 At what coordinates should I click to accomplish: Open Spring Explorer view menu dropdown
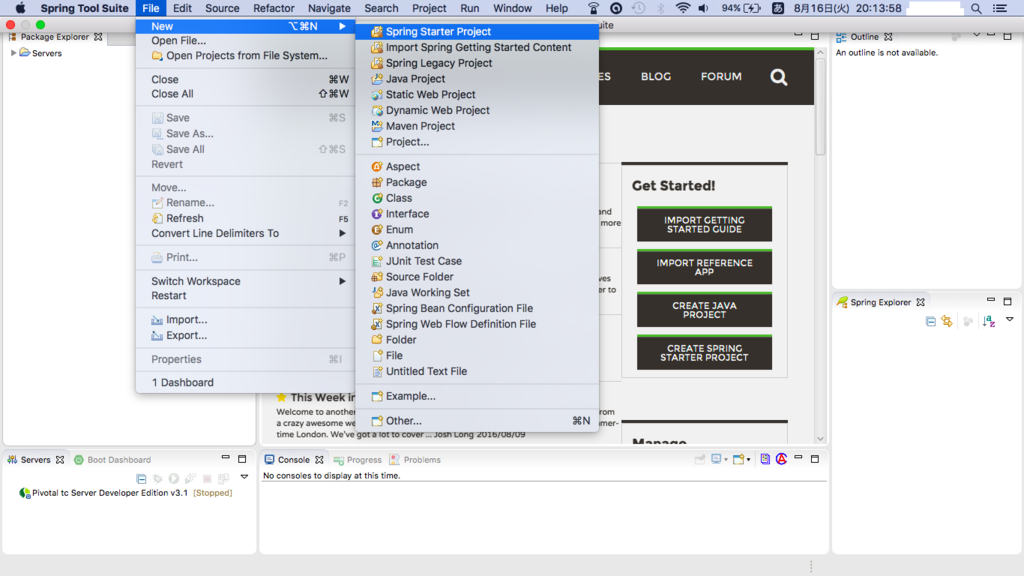click(x=1010, y=319)
